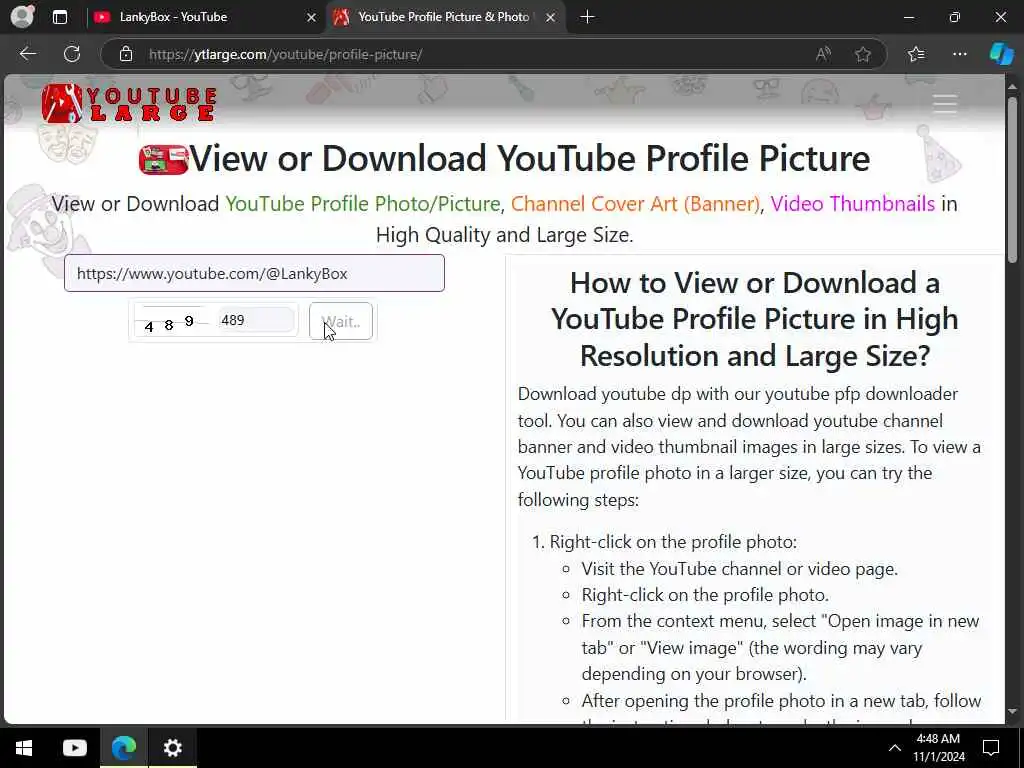The width and height of the screenshot is (1024, 768).
Task: Add this page to favorites
Action: coord(863,54)
